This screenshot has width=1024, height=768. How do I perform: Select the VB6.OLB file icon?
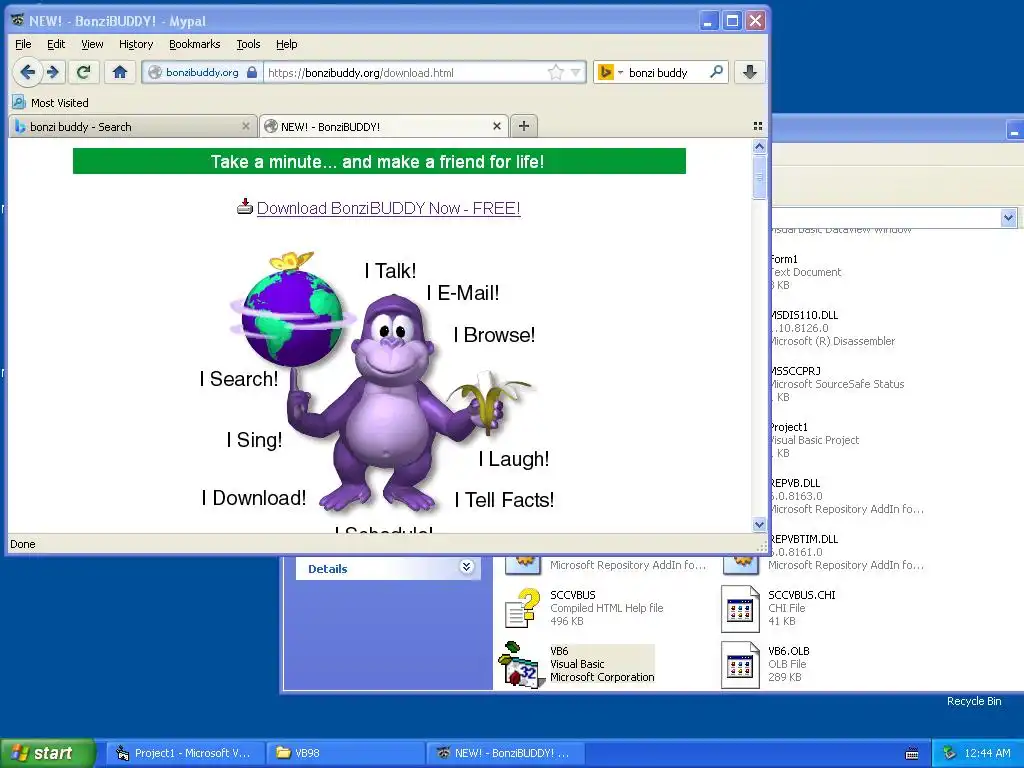click(x=741, y=665)
